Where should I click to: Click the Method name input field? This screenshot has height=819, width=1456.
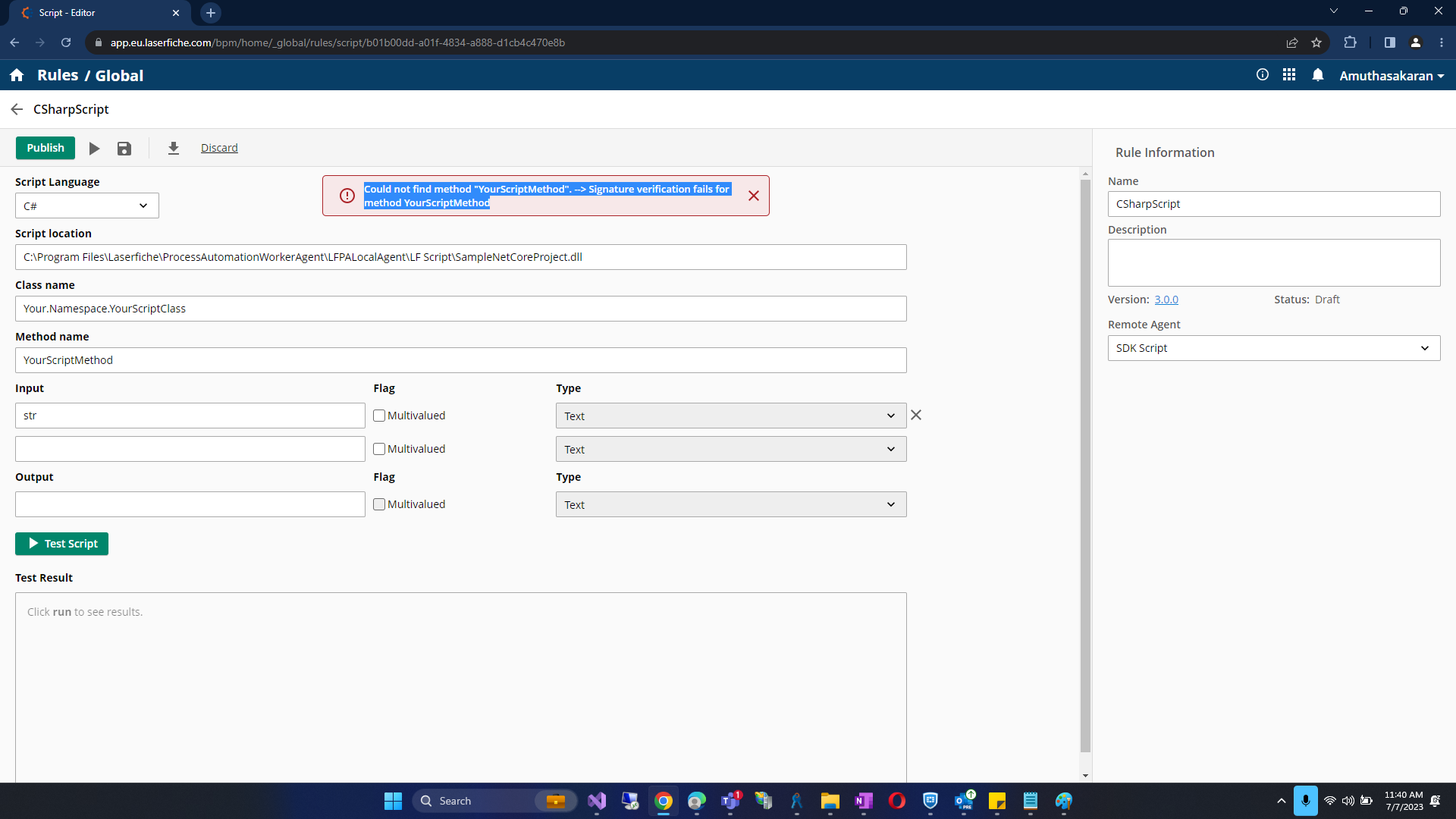point(460,360)
